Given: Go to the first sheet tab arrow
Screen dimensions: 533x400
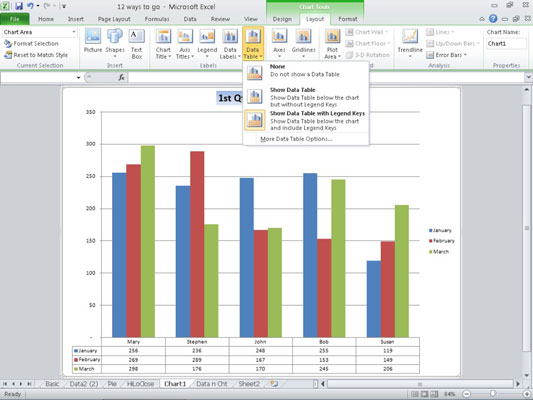Looking at the screenshot, I should click(x=5, y=384).
